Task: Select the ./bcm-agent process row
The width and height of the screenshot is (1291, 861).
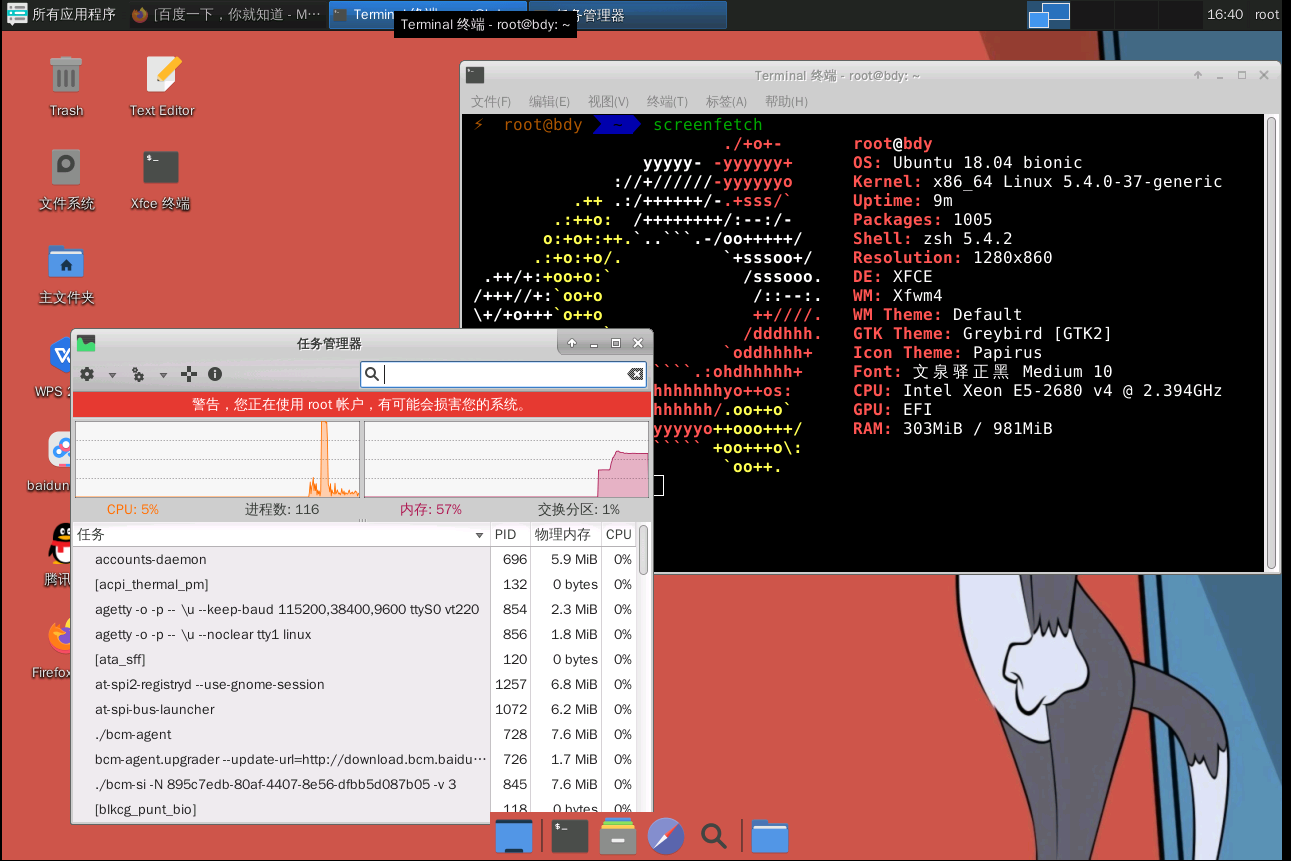Action: point(354,734)
